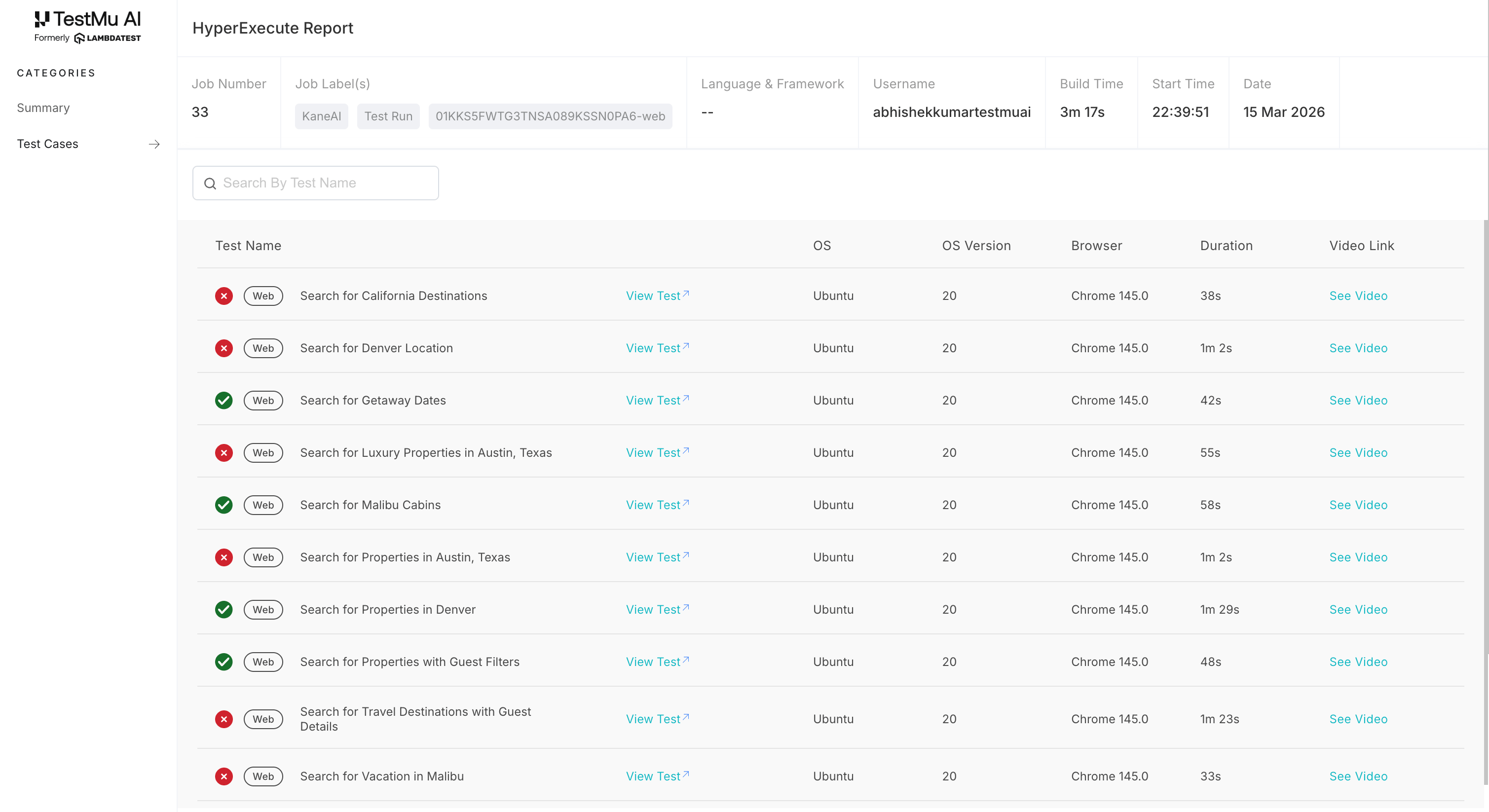See Video for Search for Getaway Dates
This screenshot has width=1489, height=812.
1358,400
